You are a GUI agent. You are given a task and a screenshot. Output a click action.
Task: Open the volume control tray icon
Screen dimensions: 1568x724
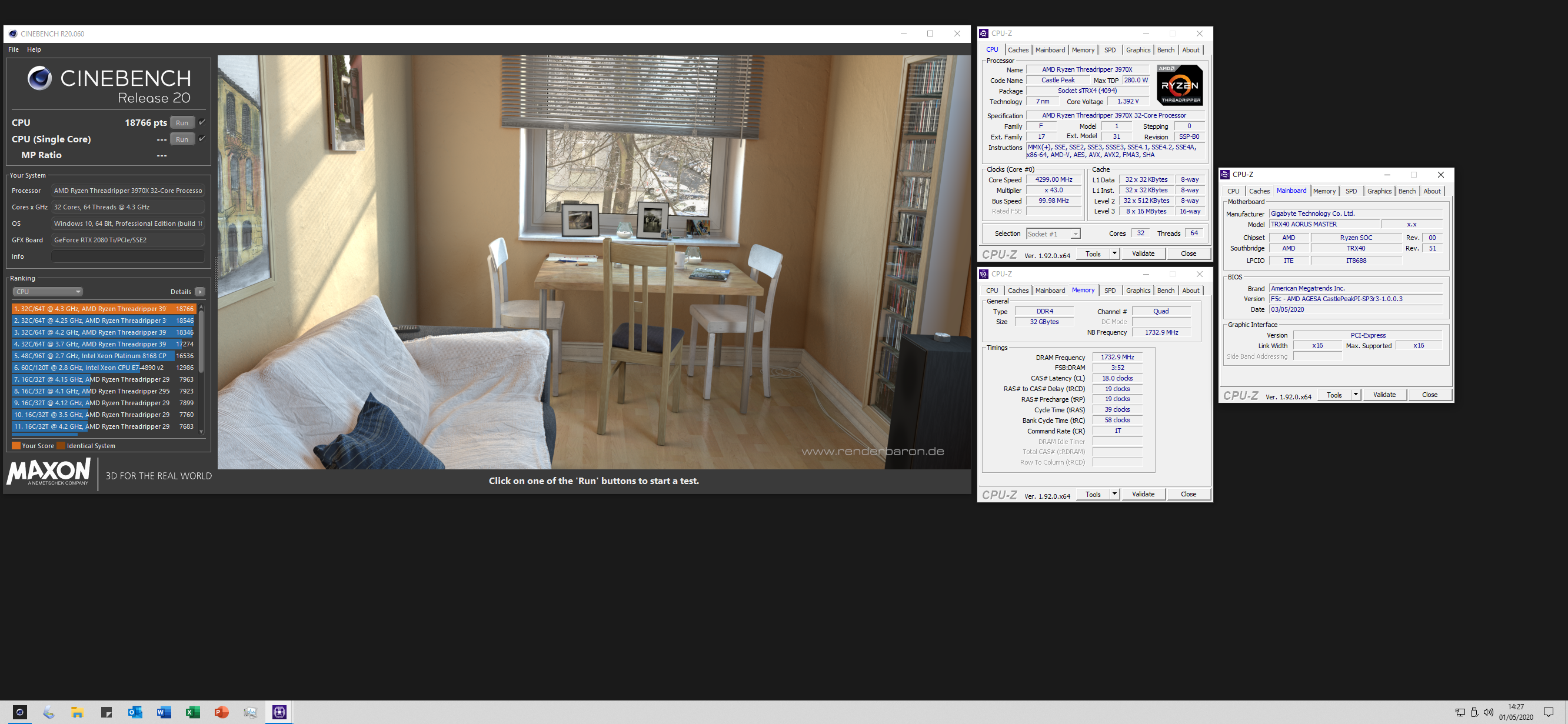coord(1488,712)
